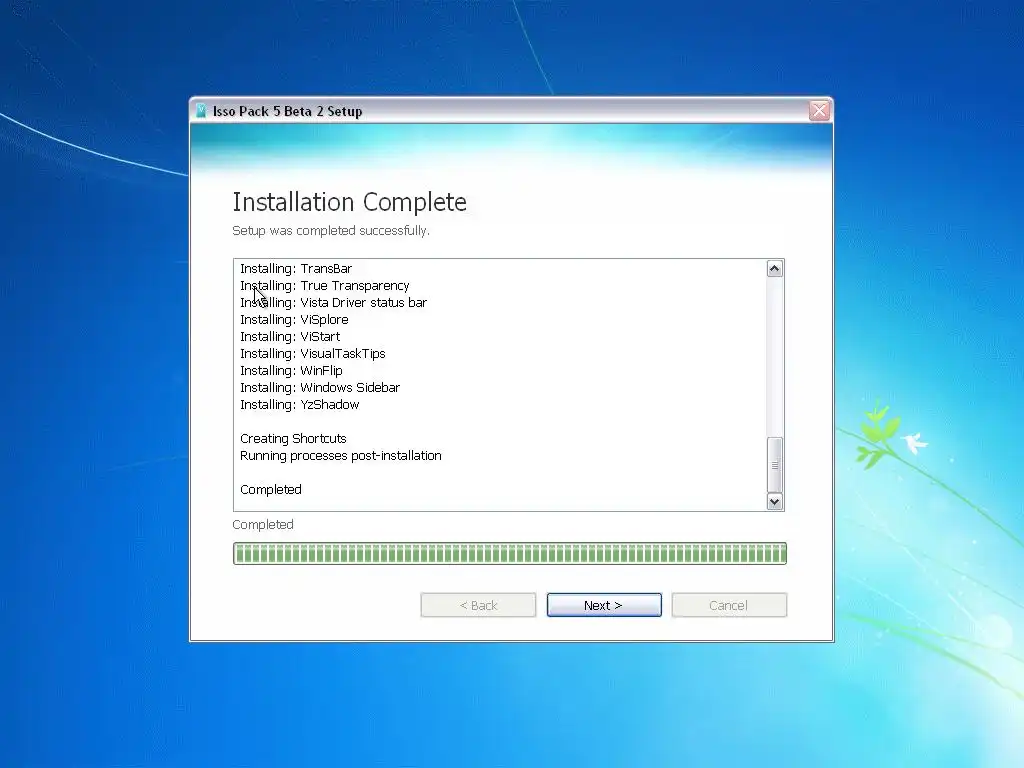This screenshot has height=768, width=1024.
Task: Select 'Installing: Vista Driver status bar' line
Action: pyautogui.click(x=333, y=302)
